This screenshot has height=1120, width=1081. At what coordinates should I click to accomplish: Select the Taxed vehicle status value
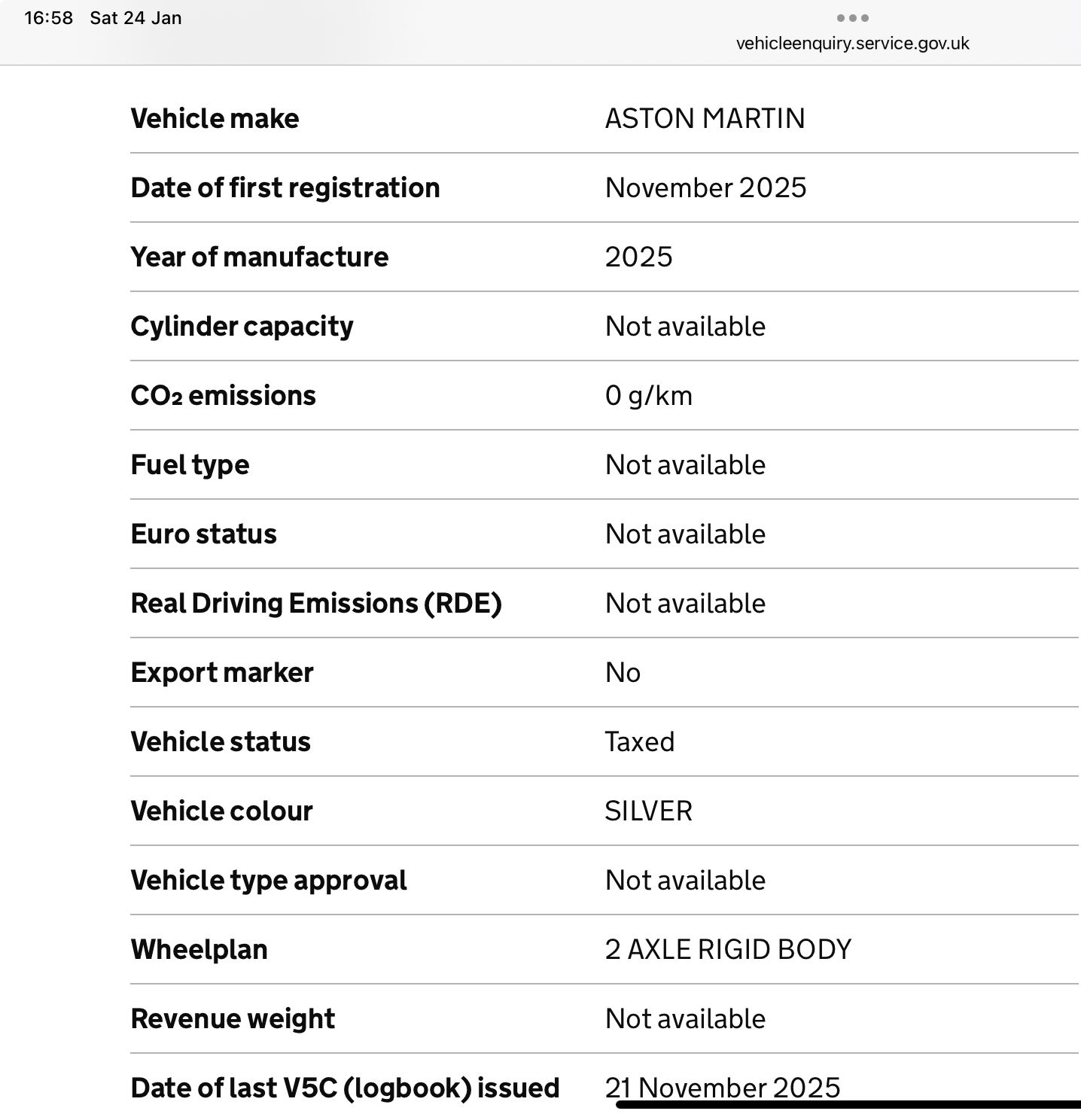point(639,742)
